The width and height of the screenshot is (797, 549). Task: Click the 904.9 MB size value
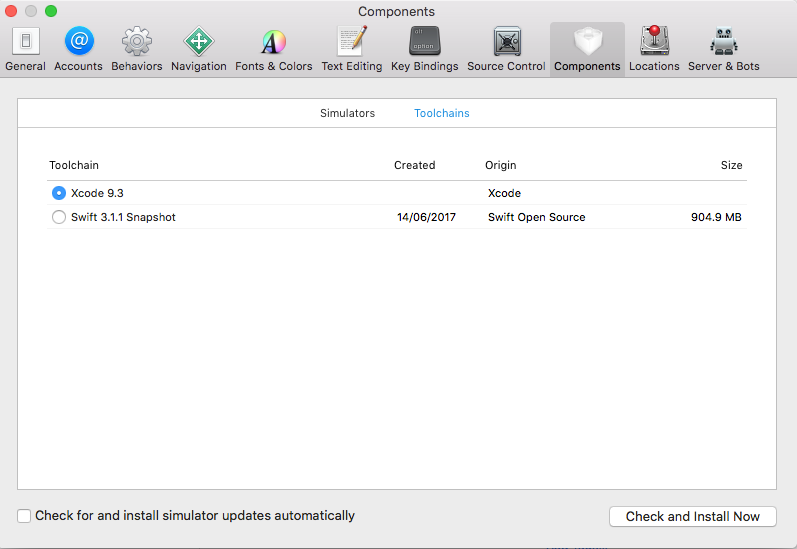[716, 217]
